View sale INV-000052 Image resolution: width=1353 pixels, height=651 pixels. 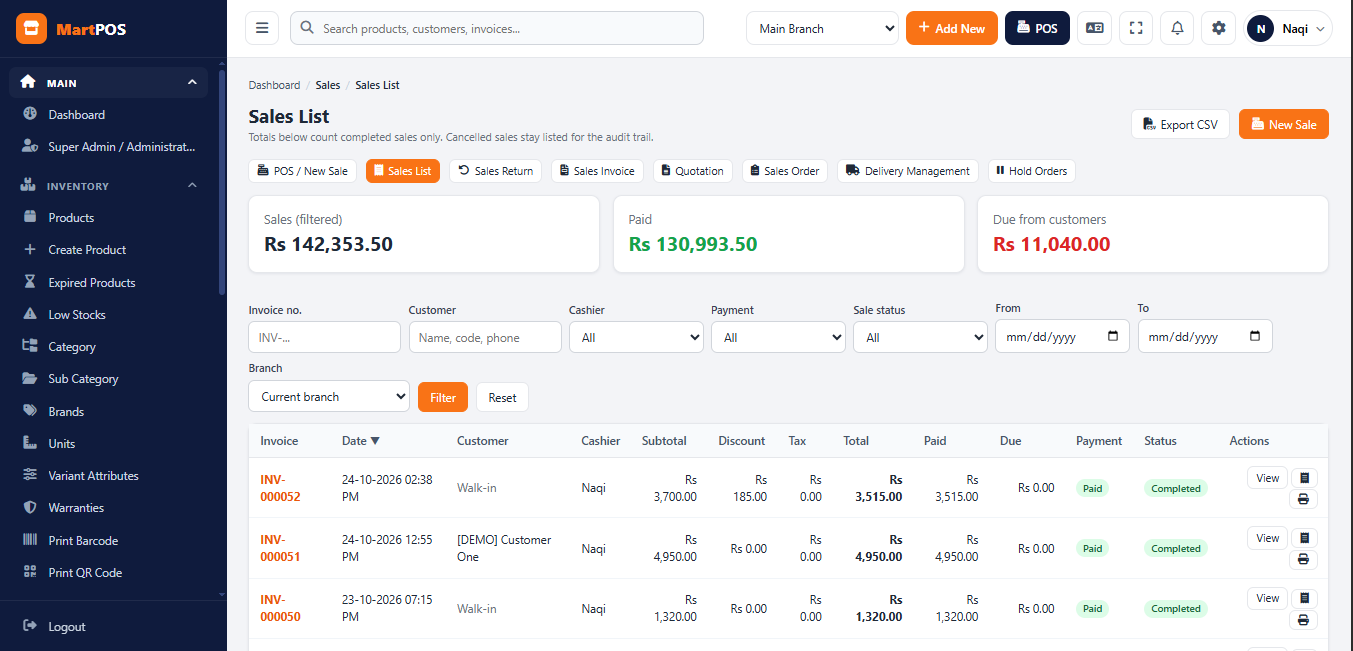(1267, 478)
